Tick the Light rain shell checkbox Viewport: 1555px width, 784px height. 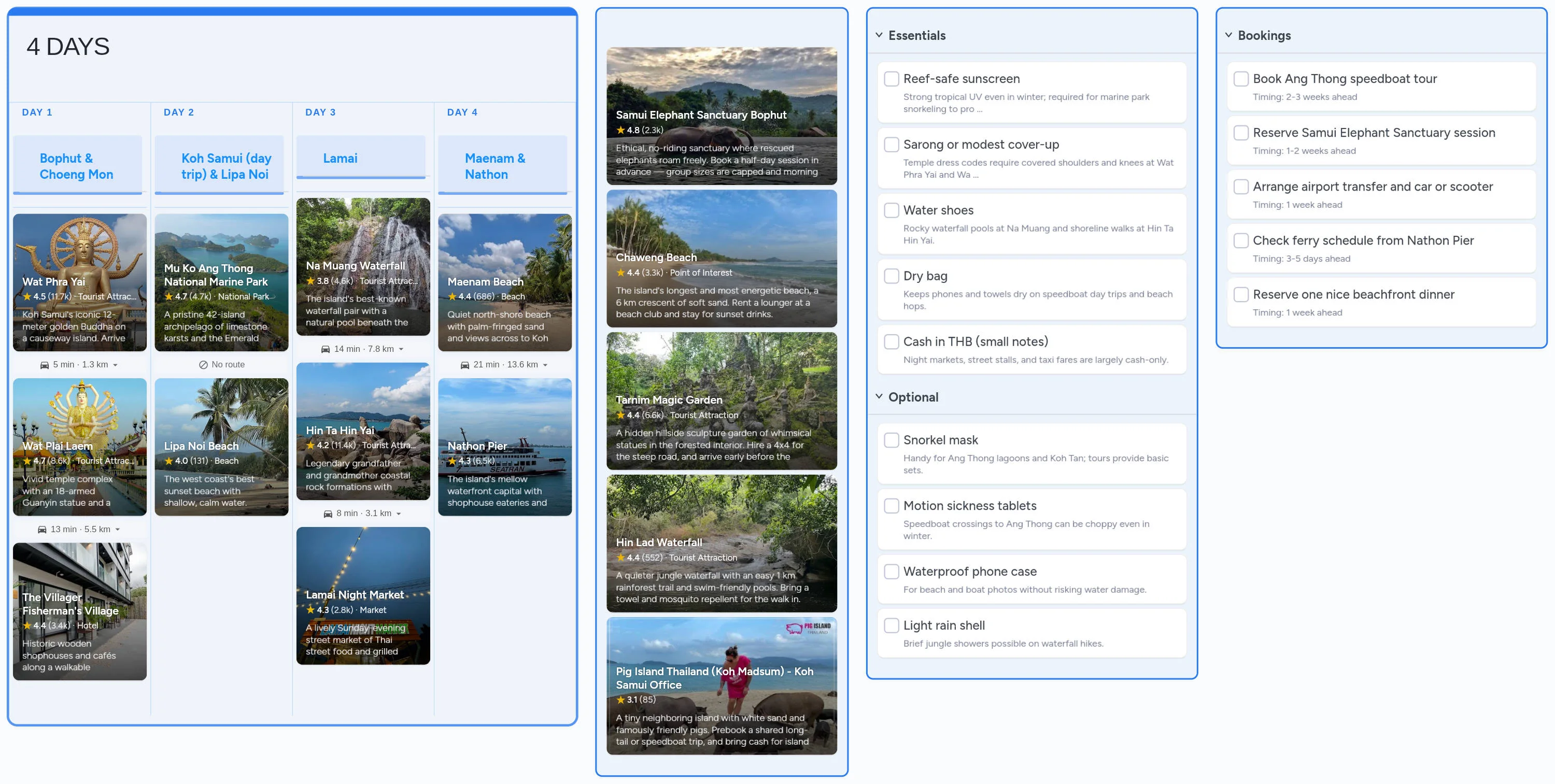tap(892, 626)
